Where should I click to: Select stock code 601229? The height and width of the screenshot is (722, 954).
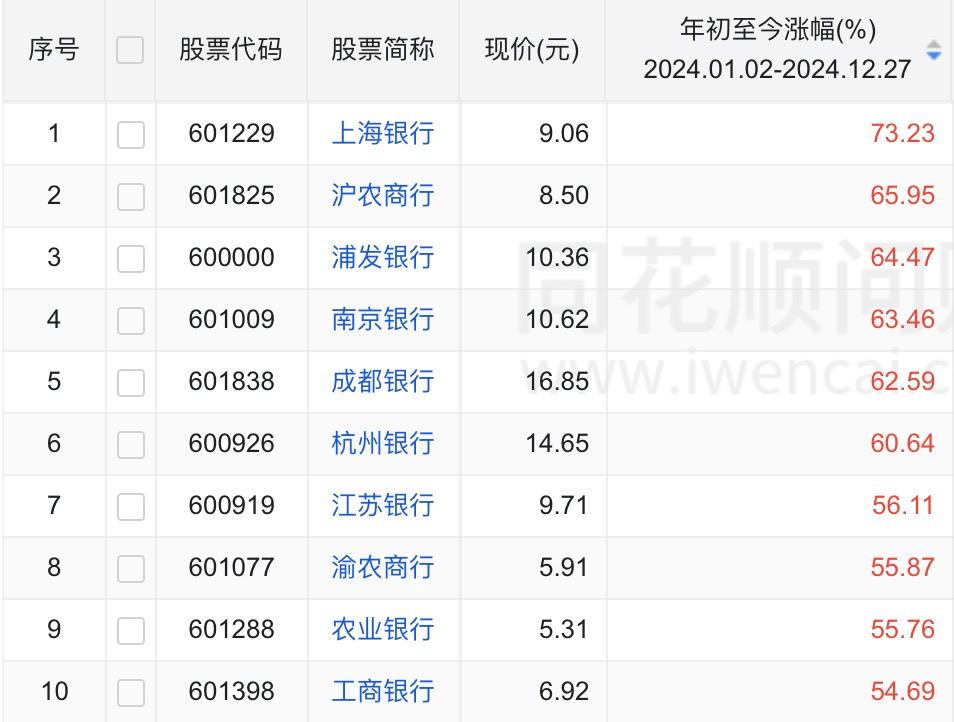click(x=231, y=133)
